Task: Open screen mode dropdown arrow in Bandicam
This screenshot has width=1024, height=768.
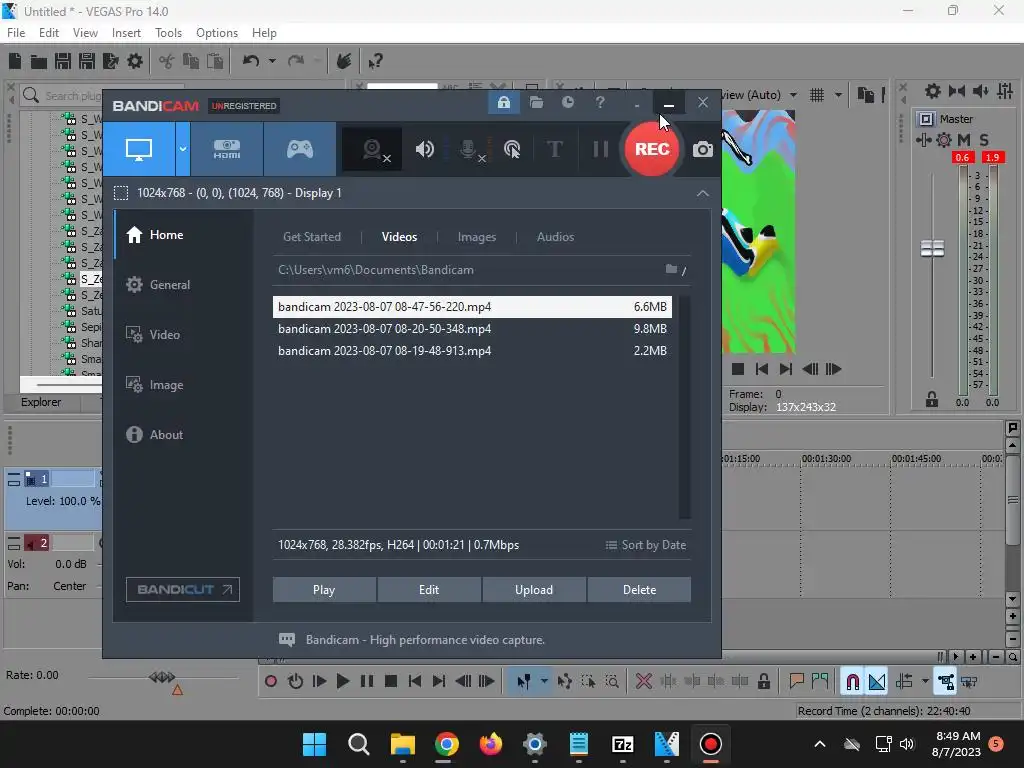Action: 183,150
